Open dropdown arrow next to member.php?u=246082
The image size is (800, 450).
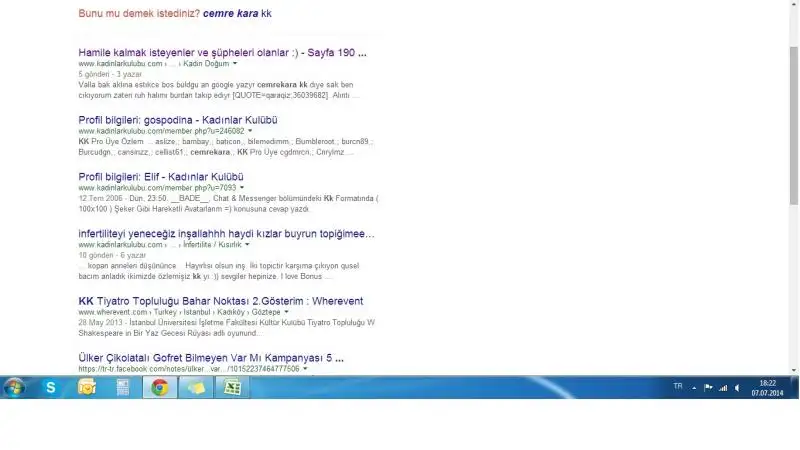[x=250, y=131]
